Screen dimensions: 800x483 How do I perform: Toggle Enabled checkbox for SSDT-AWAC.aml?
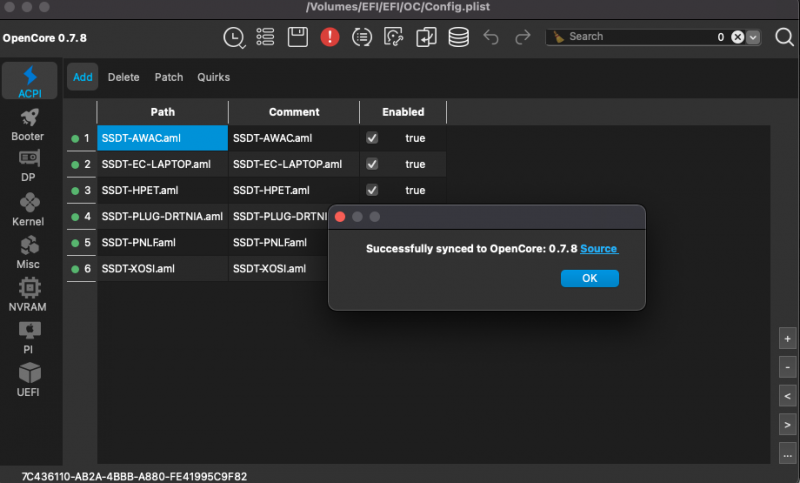coord(372,138)
